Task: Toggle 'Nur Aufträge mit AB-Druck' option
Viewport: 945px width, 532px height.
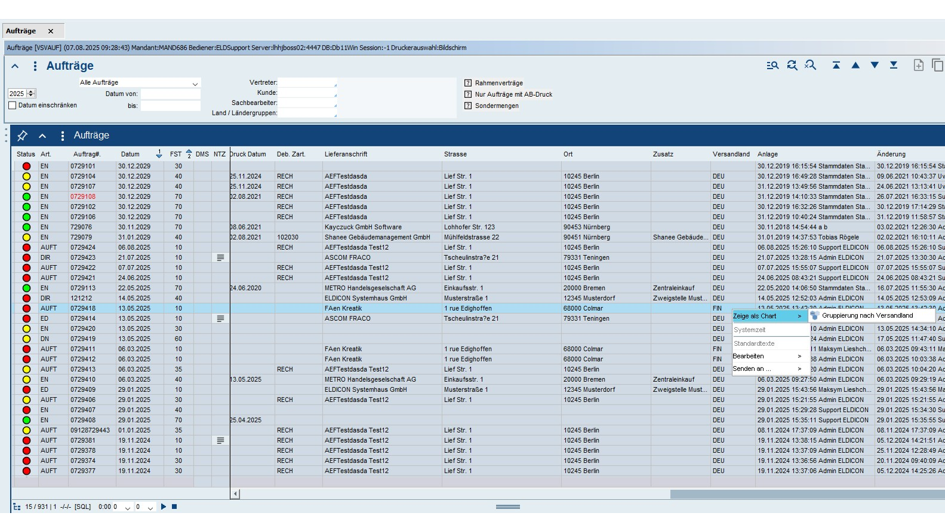Action: (x=468, y=94)
